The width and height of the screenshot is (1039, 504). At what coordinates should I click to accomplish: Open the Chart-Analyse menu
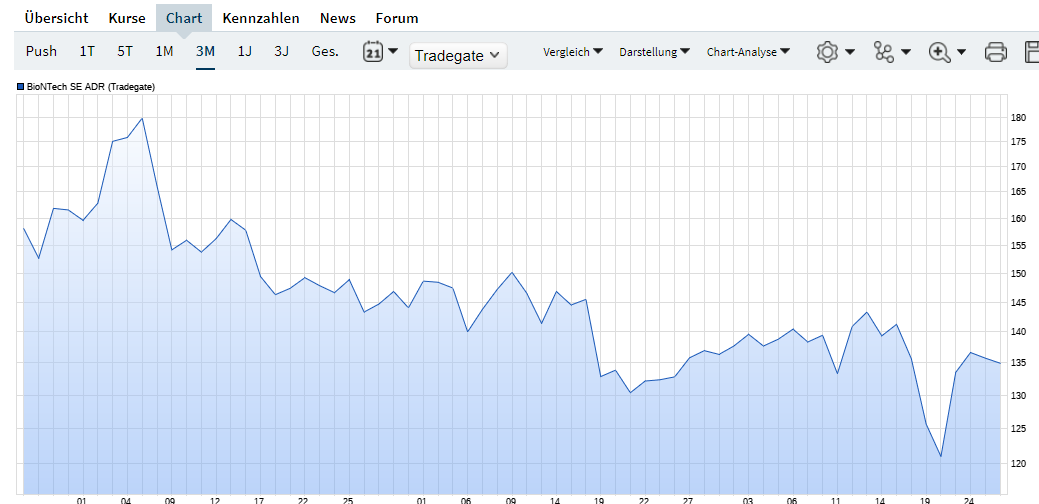point(748,52)
